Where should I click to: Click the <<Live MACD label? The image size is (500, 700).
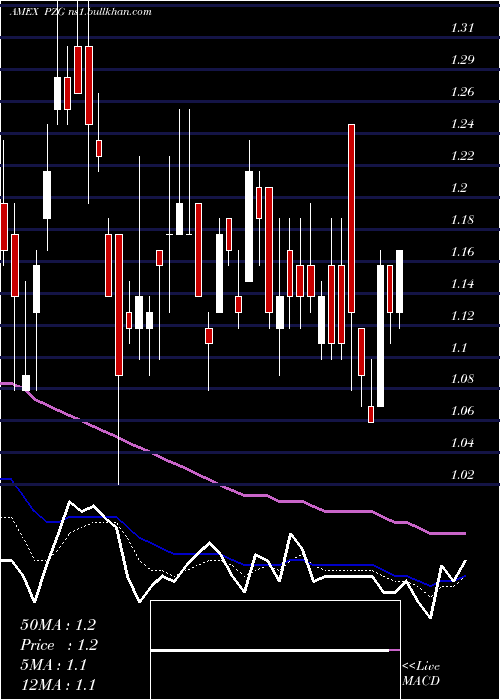421,674
